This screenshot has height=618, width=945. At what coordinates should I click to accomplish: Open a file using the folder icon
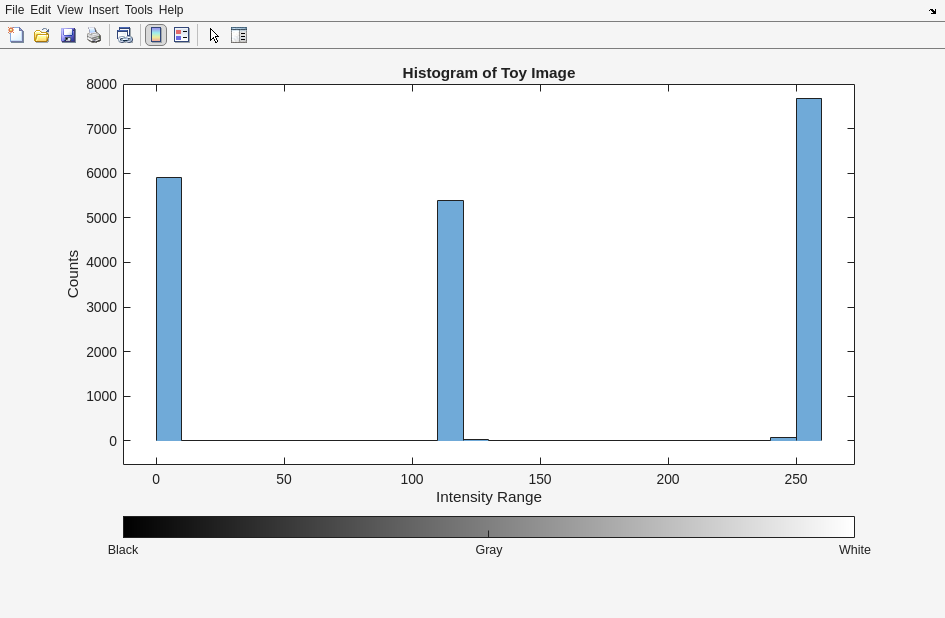coord(42,35)
